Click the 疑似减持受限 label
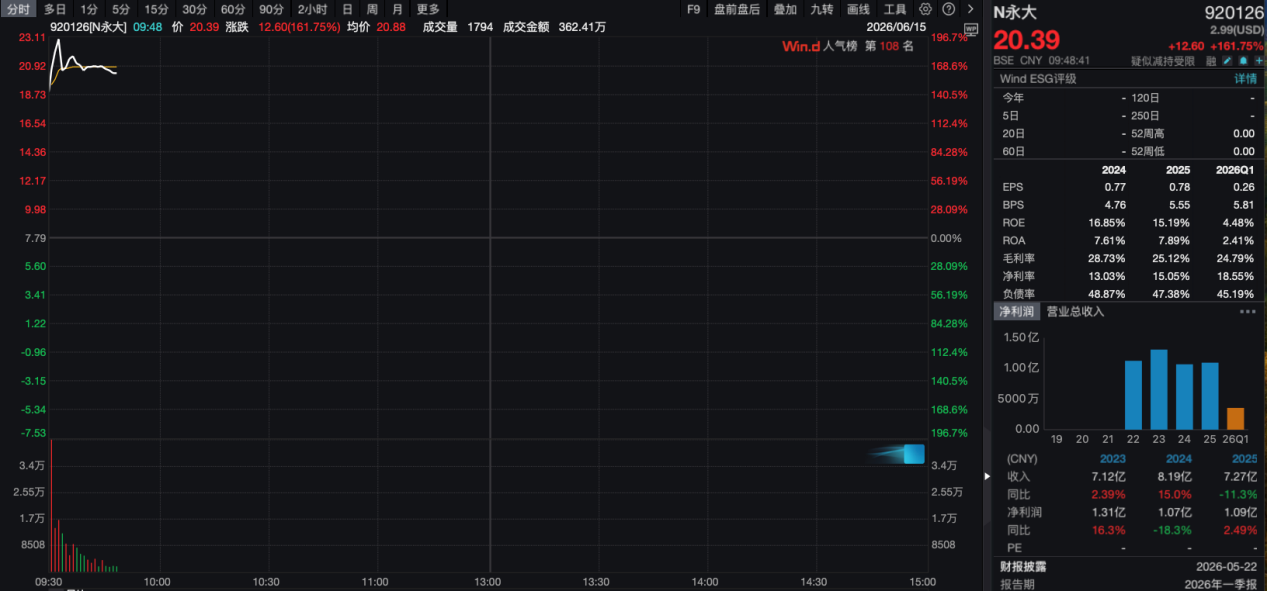This screenshot has height=591, width=1267. click(x=1163, y=61)
